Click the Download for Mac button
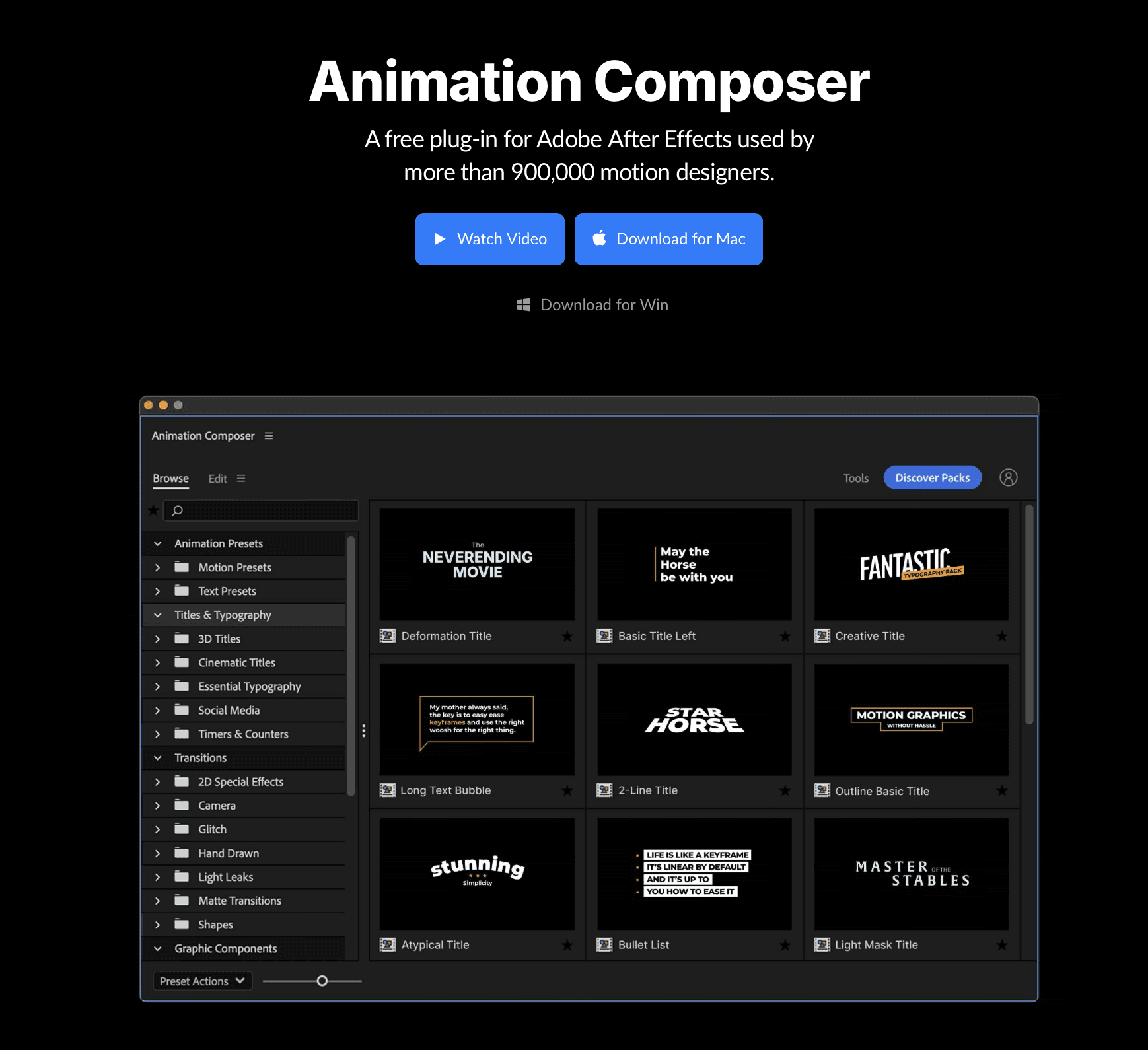 [668, 239]
